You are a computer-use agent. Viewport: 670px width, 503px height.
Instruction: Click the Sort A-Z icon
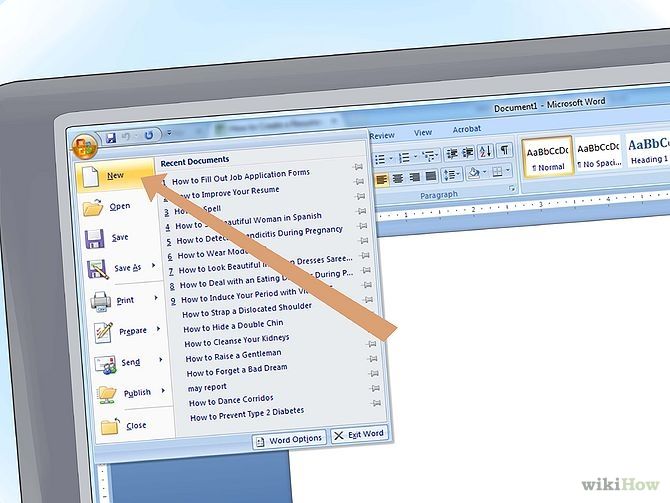click(x=485, y=151)
